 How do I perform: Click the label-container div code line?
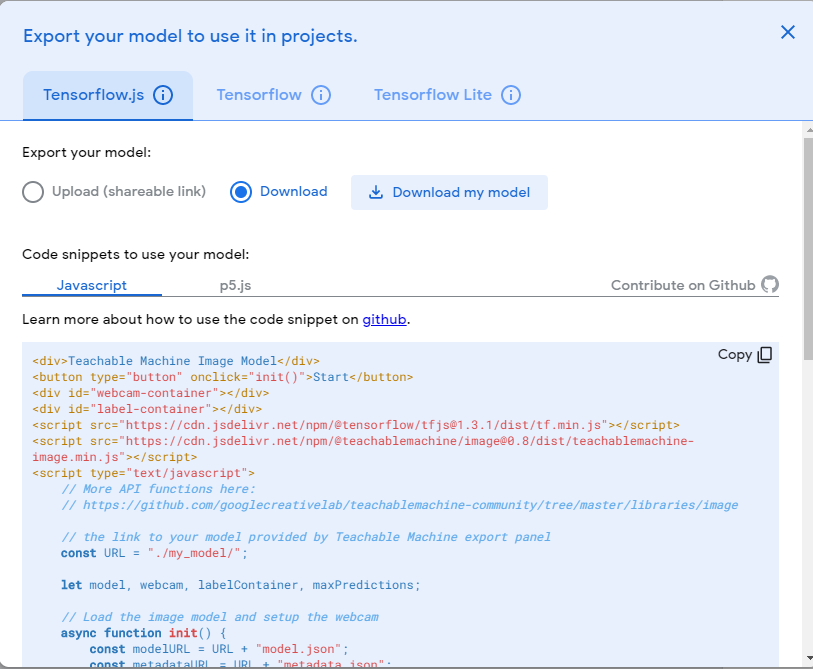point(147,409)
